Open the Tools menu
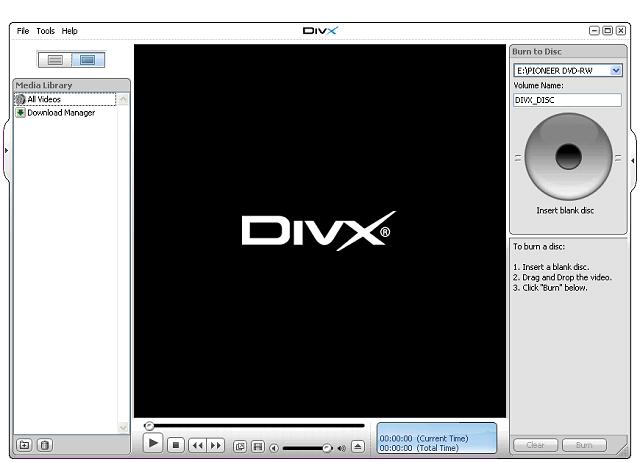Image resolution: width=640 pixels, height=462 pixels. [x=45, y=31]
